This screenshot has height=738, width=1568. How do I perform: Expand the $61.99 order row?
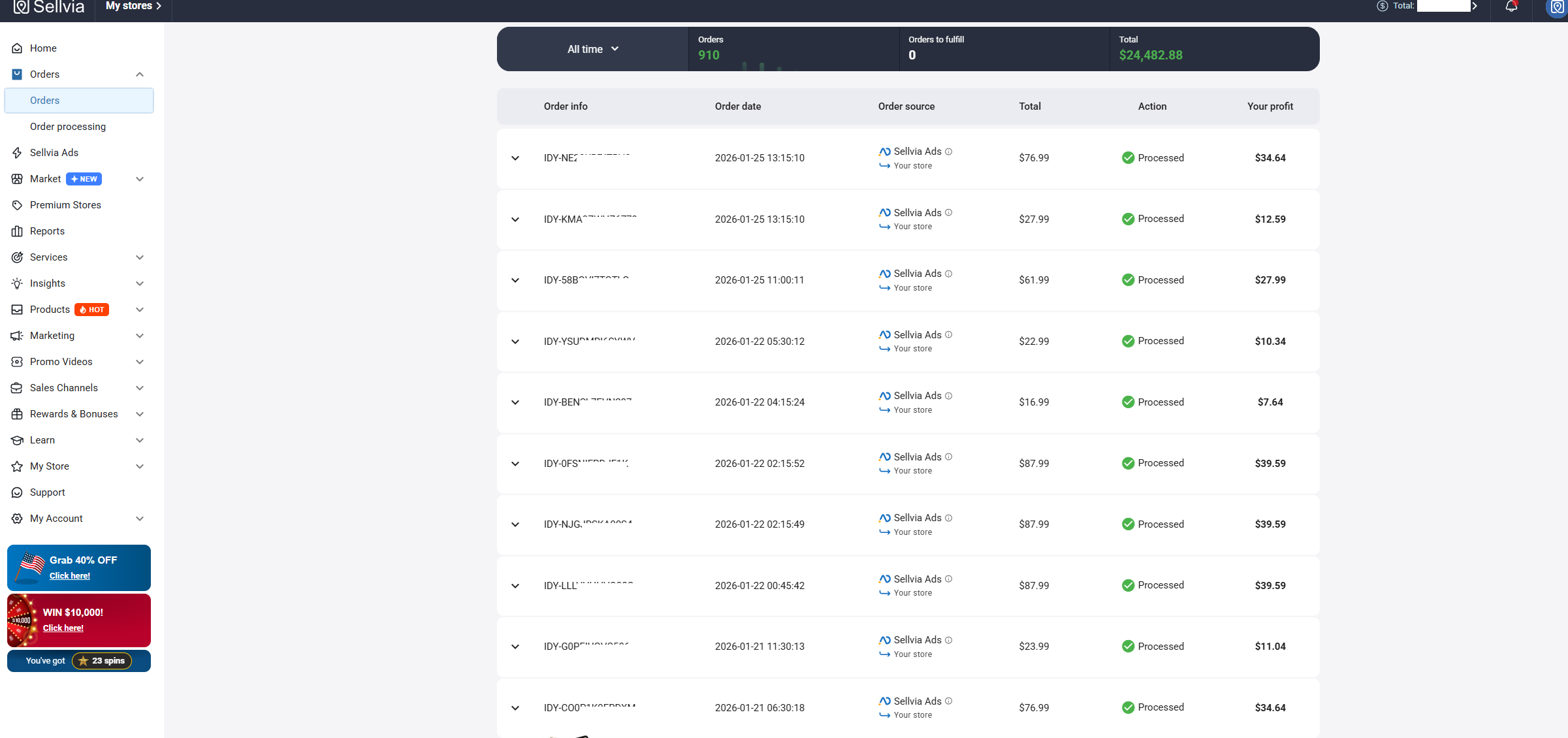coord(515,280)
